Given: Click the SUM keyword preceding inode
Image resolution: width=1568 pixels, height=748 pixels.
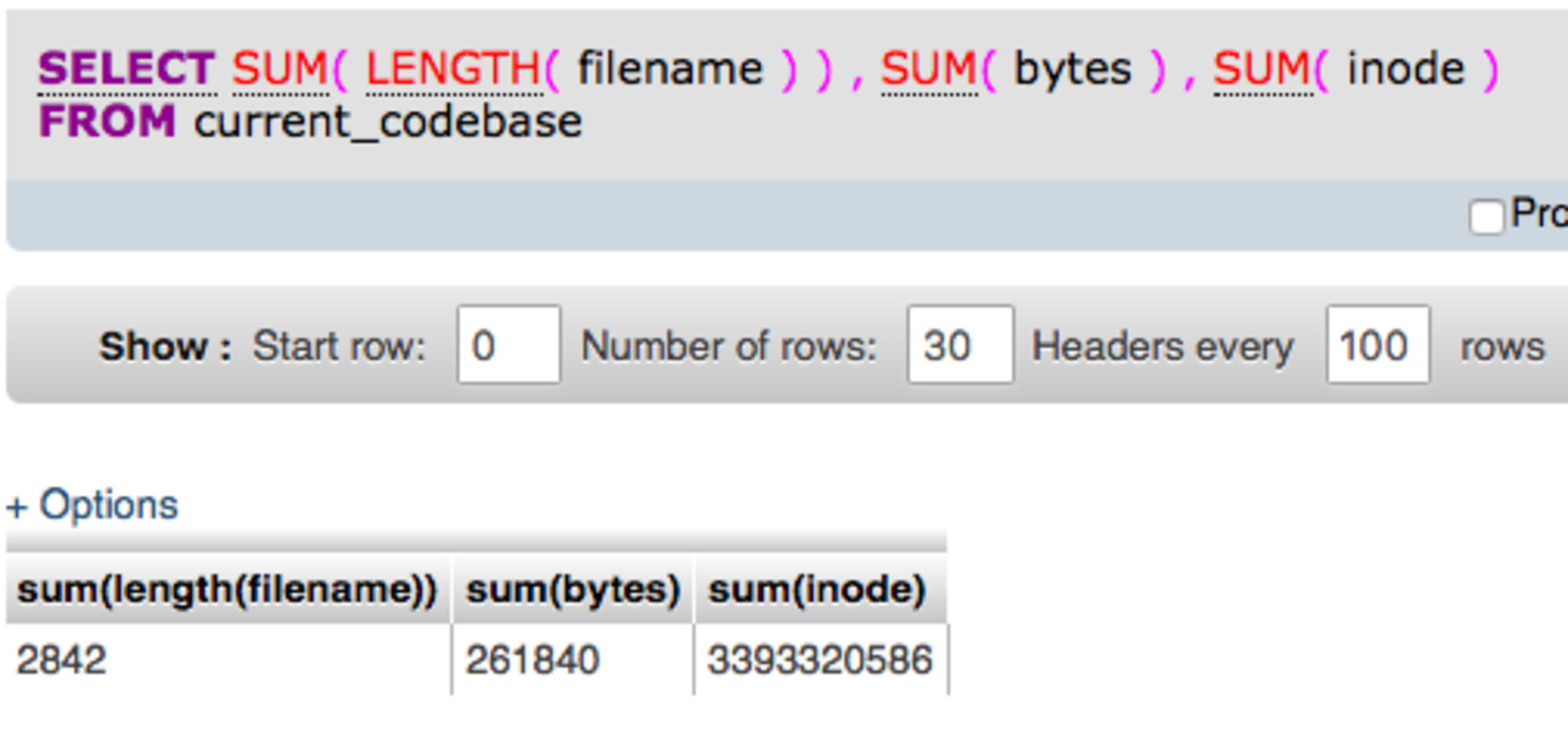Looking at the screenshot, I should 1262,69.
